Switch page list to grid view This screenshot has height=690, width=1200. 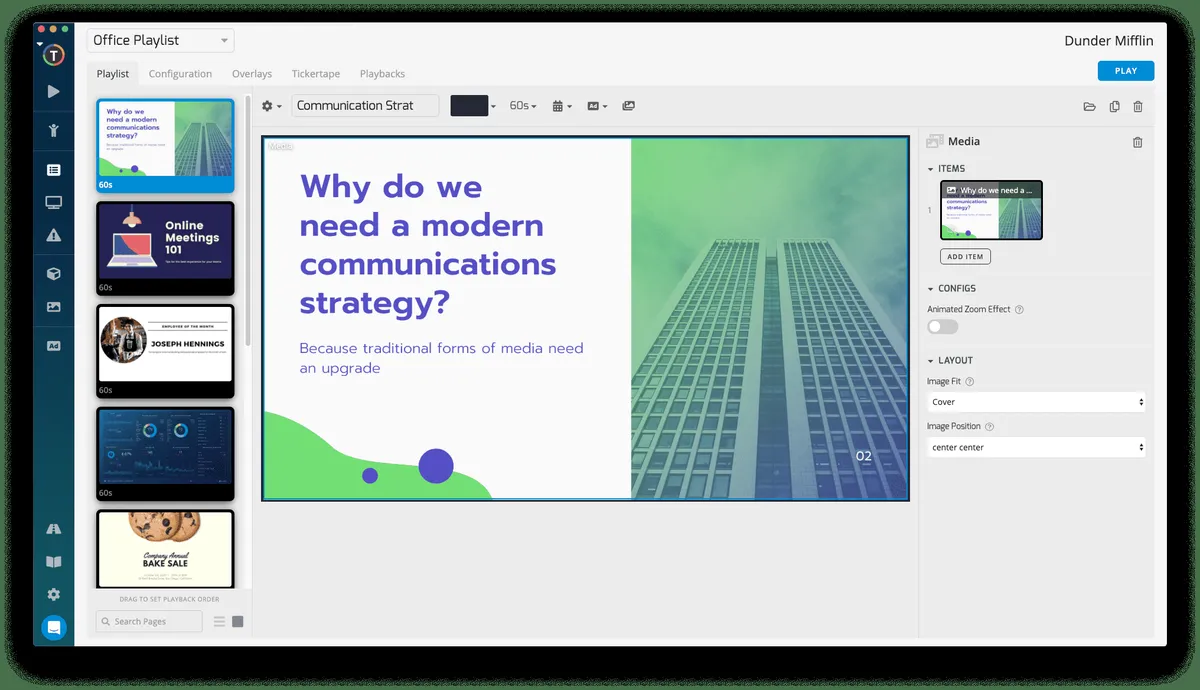click(x=238, y=622)
